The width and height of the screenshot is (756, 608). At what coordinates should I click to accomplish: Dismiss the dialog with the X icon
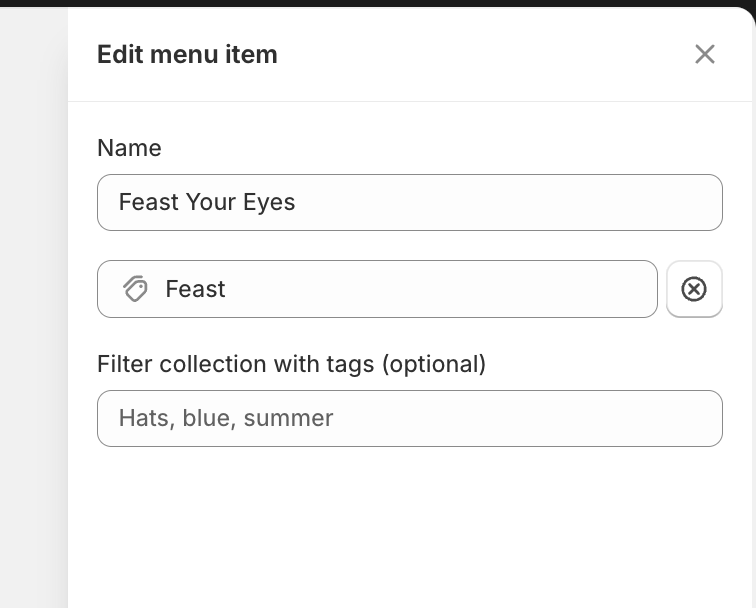pos(705,54)
